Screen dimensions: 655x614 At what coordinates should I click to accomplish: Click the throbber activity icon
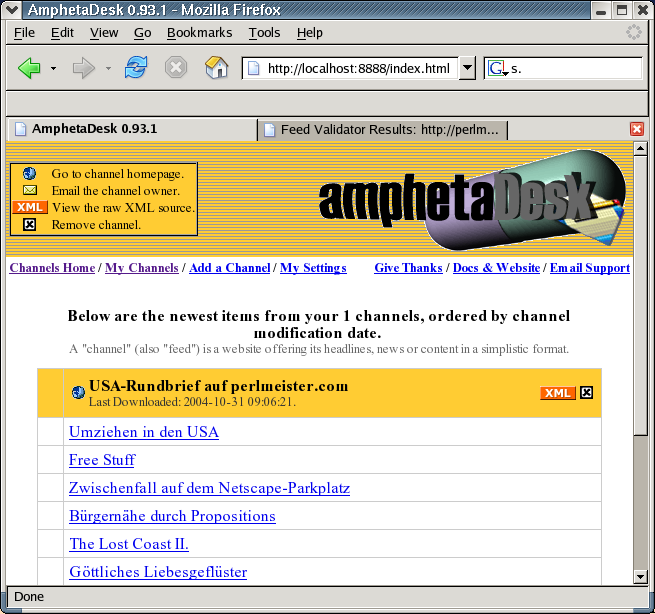pos(634,32)
